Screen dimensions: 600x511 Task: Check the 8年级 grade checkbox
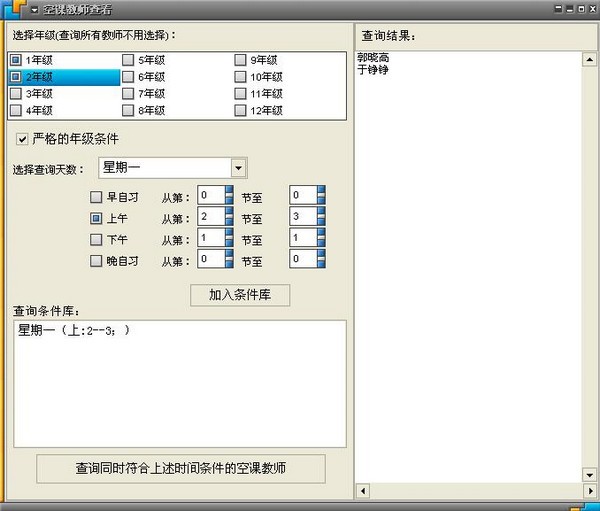click(128, 110)
